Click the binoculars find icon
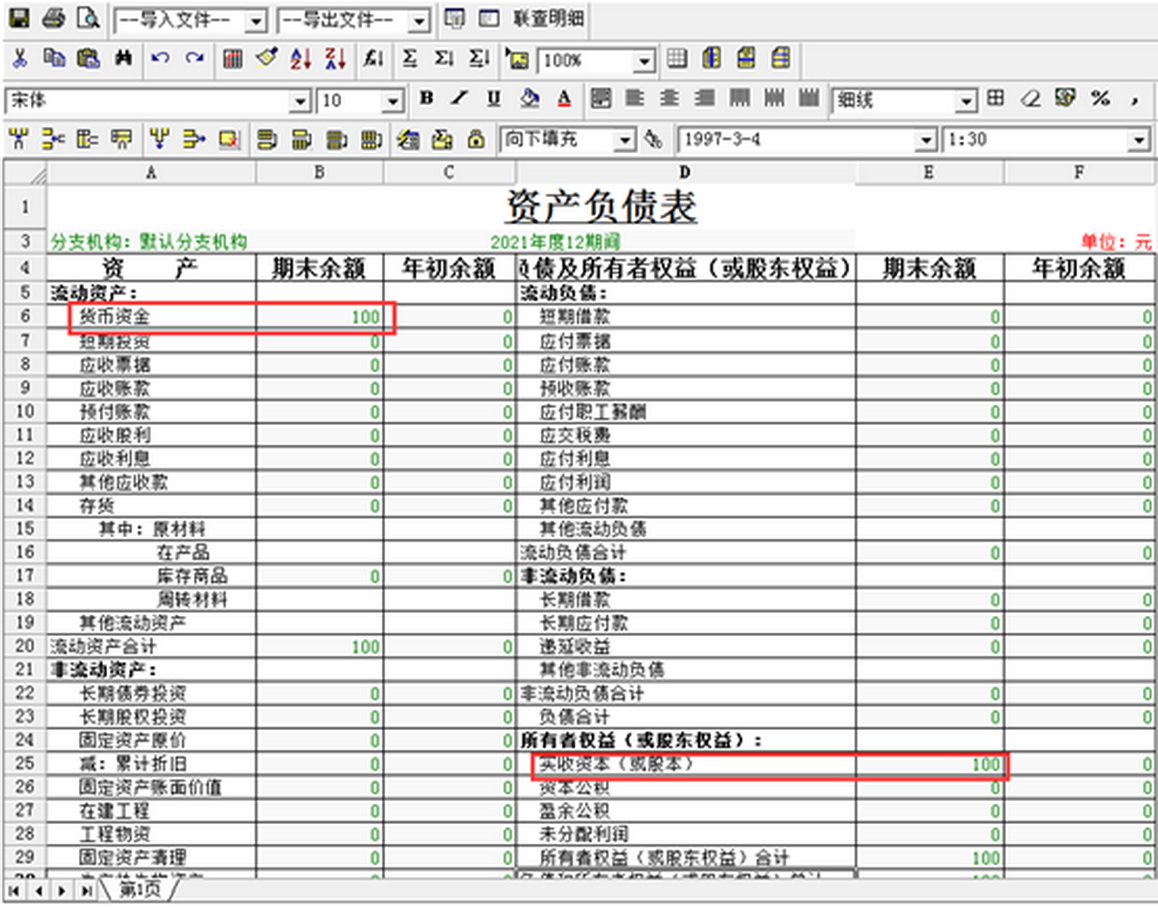1158x907 pixels. coord(123,59)
